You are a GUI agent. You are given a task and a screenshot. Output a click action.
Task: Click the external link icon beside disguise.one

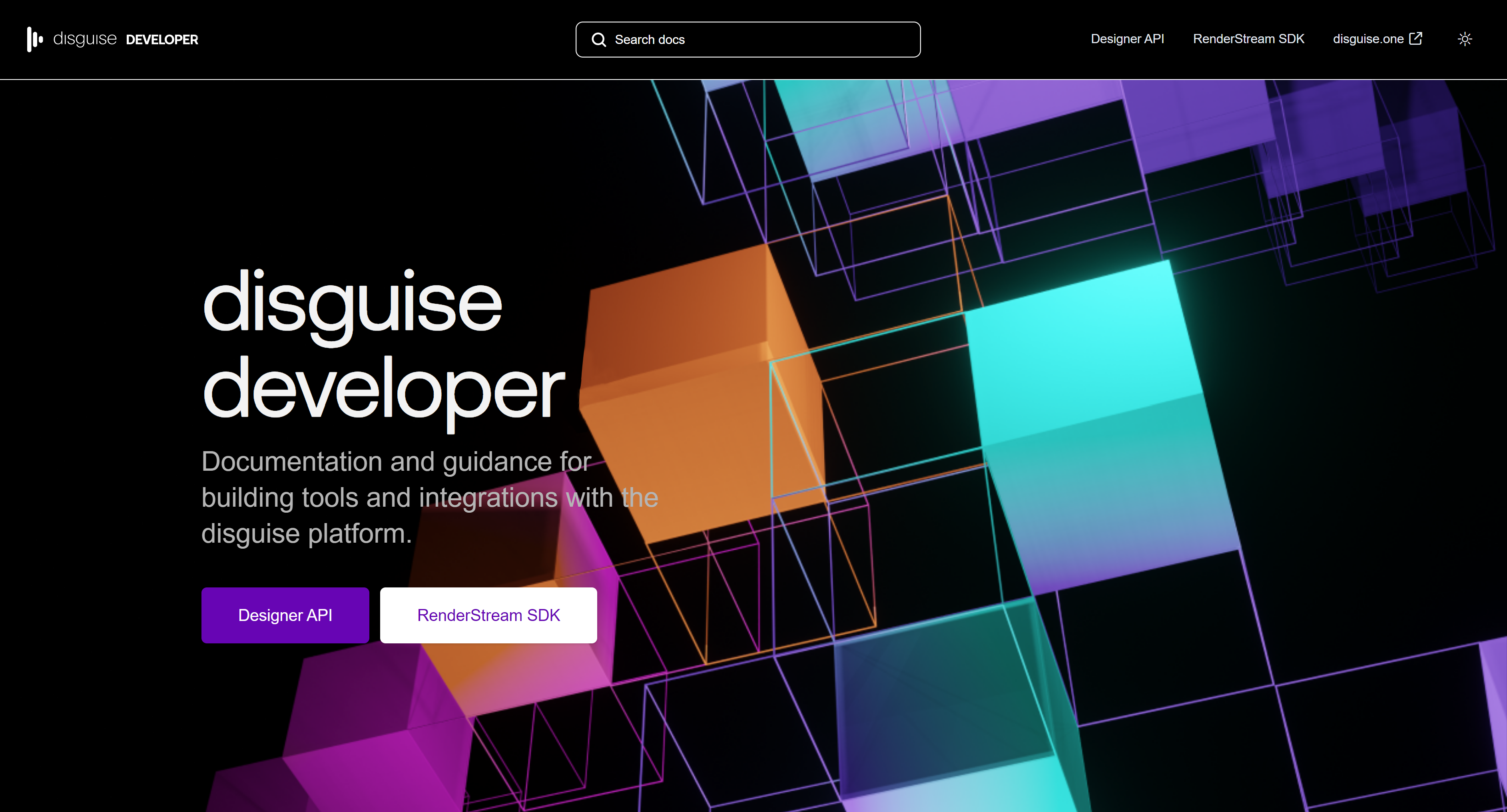point(1416,38)
